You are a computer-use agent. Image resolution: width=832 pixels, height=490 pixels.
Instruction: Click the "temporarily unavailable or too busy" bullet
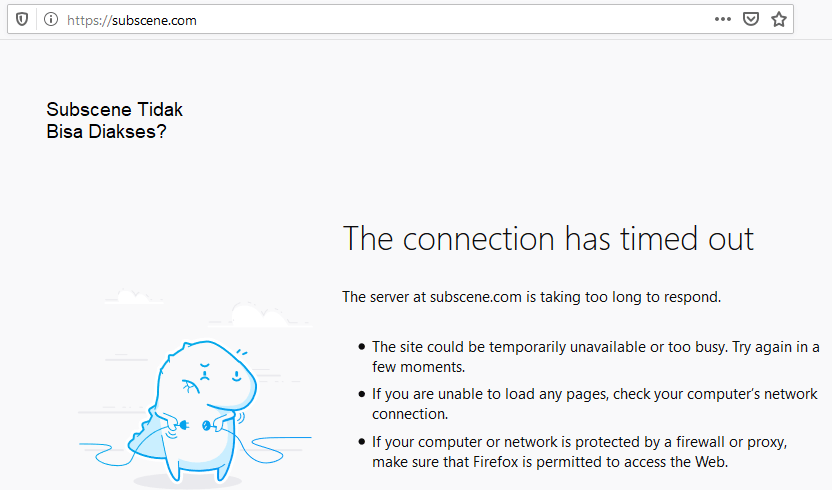coord(595,356)
